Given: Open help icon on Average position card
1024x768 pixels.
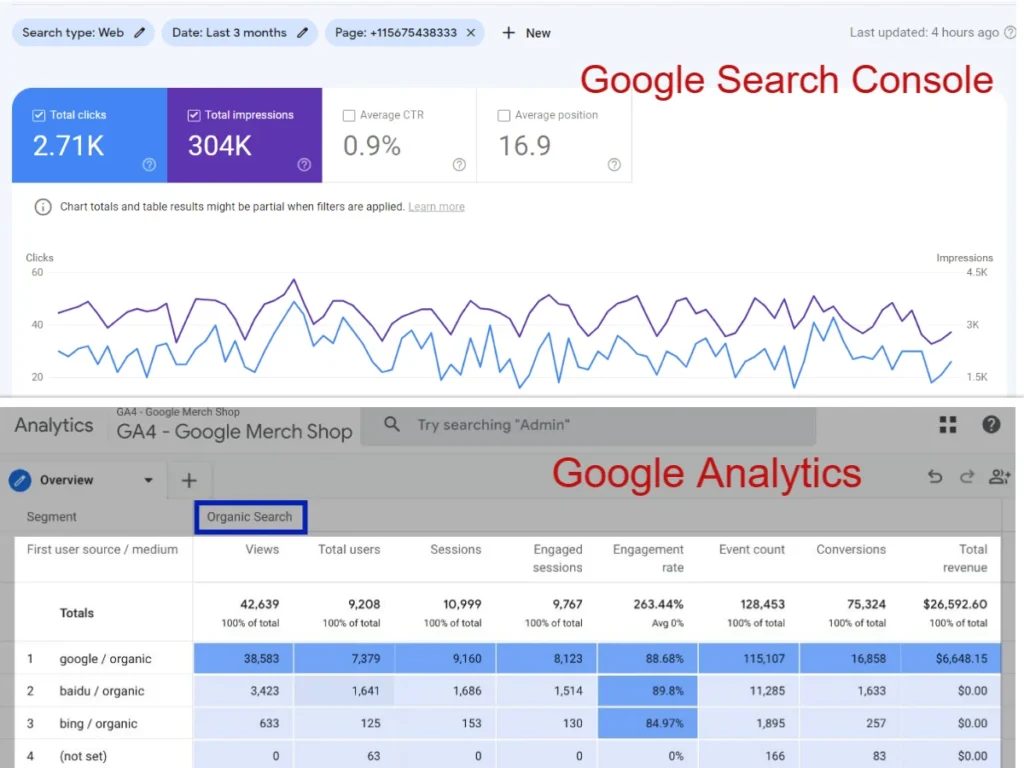Looking at the screenshot, I should pyautogui.click(x=614, y=165).
